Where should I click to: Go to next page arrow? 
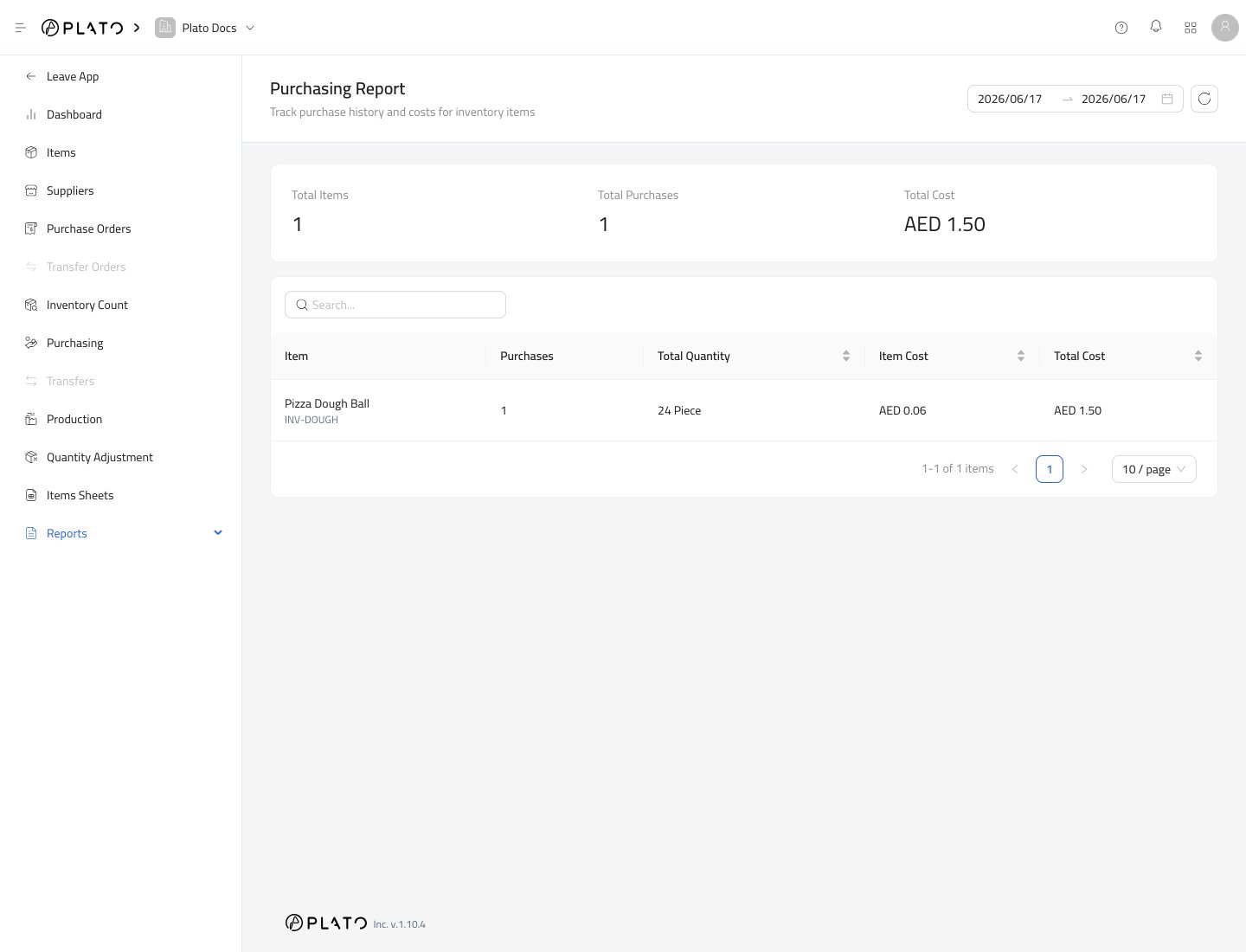pos(1084,469)
